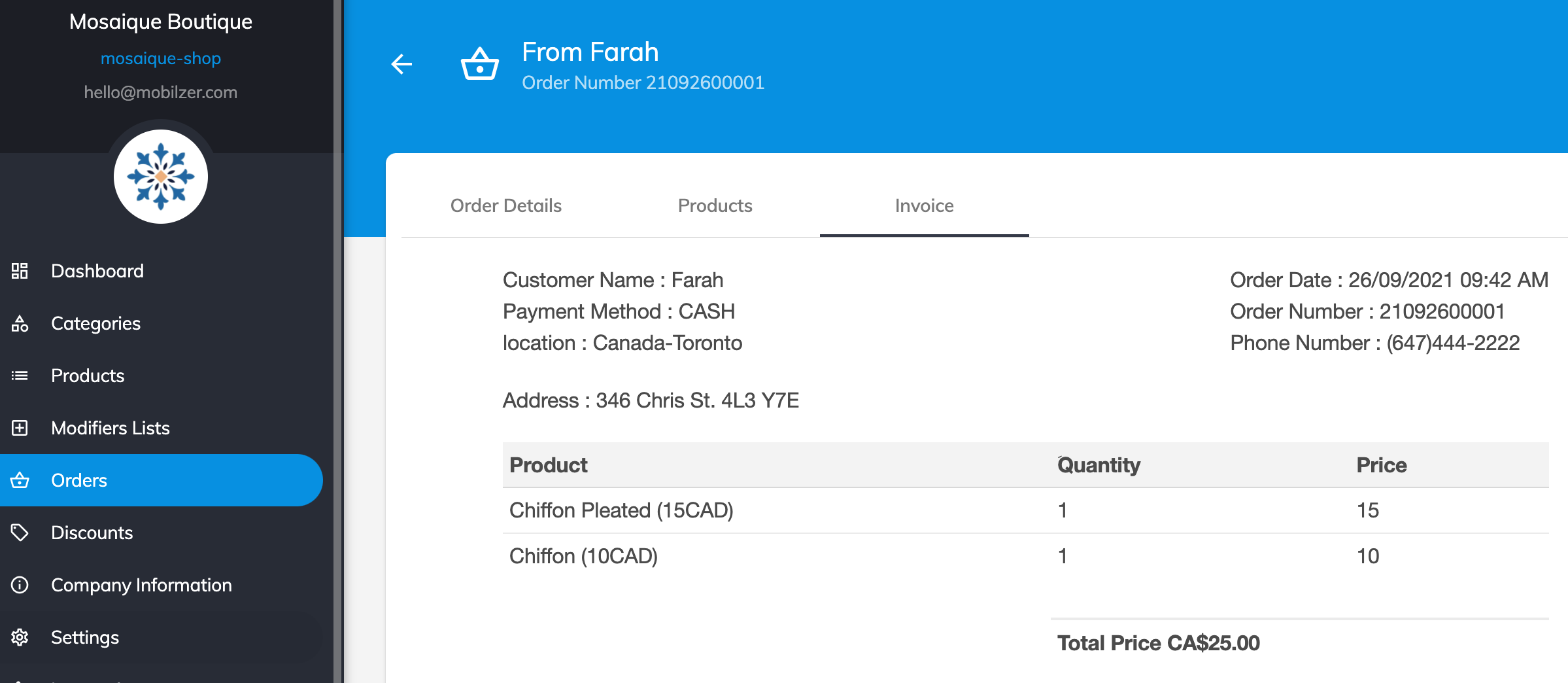Click the back arrow in the header
The height and width of the screenshot is (683, 1568).
[401, 64]
